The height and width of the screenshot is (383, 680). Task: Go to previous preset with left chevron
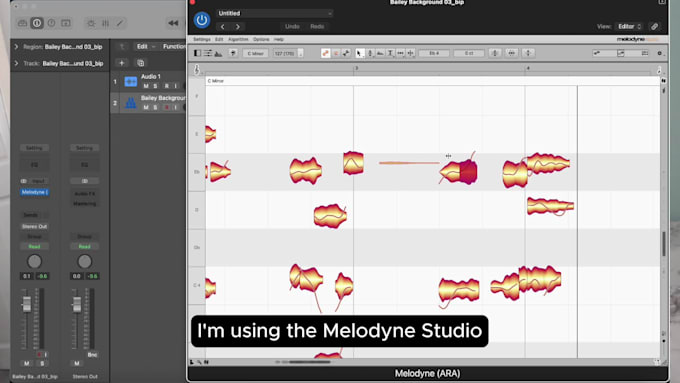pyautogui.click(x=222, y=27)
